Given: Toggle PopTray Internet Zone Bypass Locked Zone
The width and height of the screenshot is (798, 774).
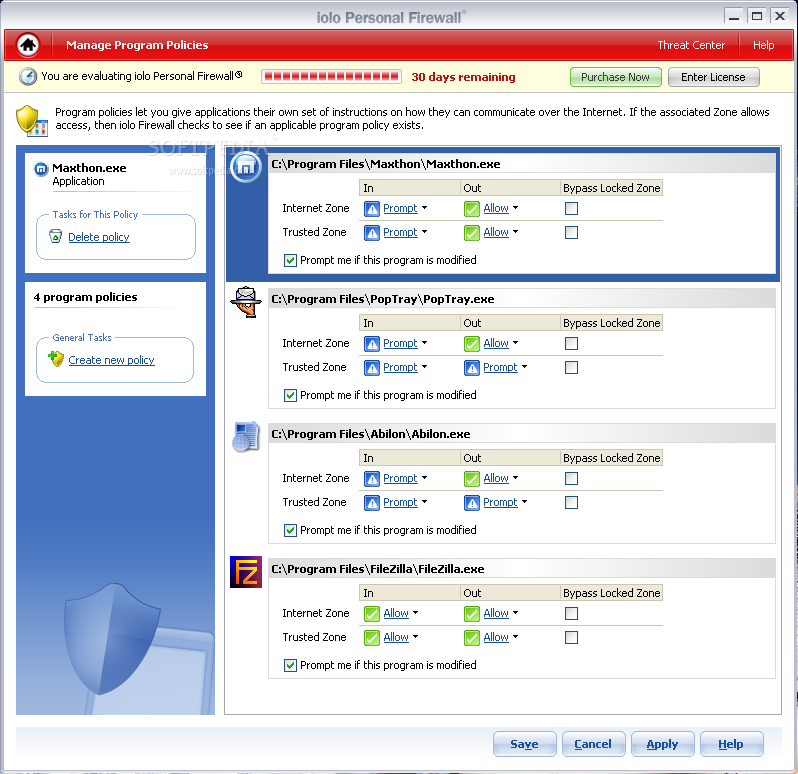Looking at the screenshot, I should coord(572,343).
